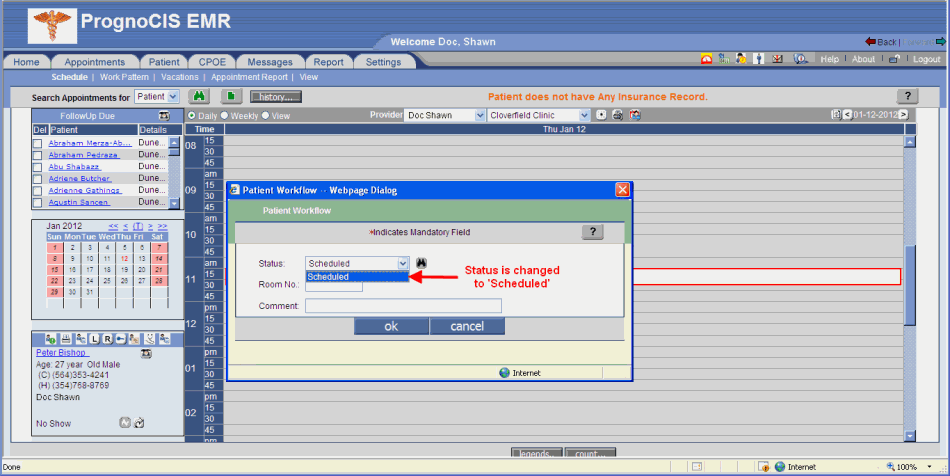Screen dimensions: 950x476
Task: Click the history... button
Action: point(276,96)
